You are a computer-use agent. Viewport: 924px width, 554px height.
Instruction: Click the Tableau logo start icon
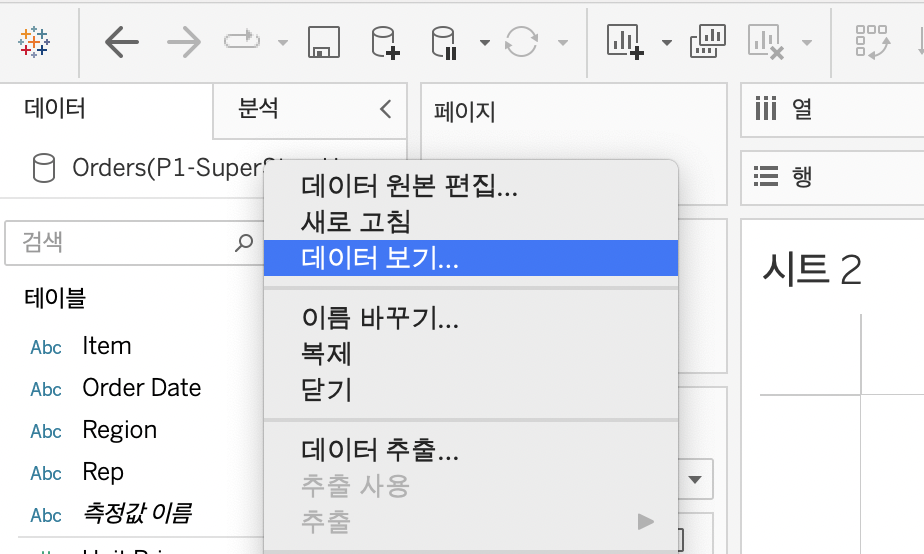pyautogui.click(x=34, y=42)
